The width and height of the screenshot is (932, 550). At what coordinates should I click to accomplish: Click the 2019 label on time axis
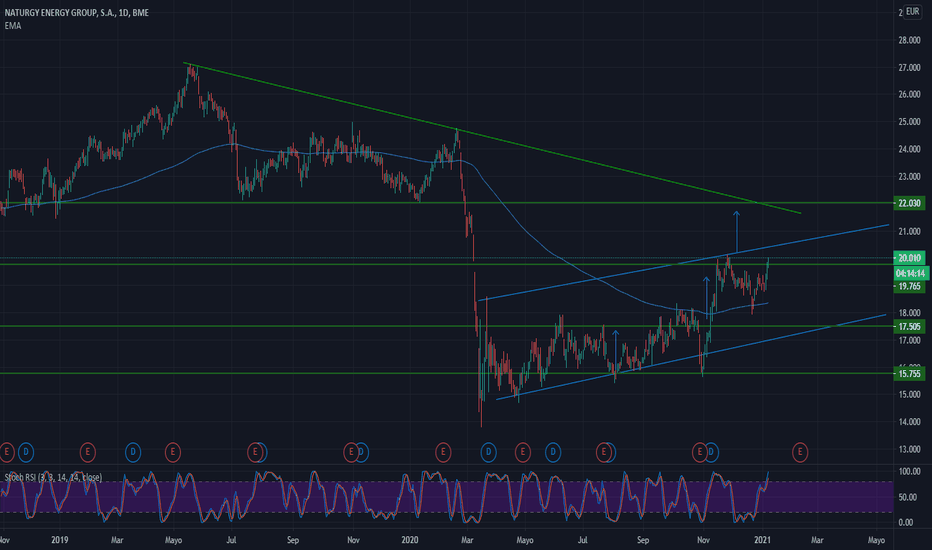59,540
